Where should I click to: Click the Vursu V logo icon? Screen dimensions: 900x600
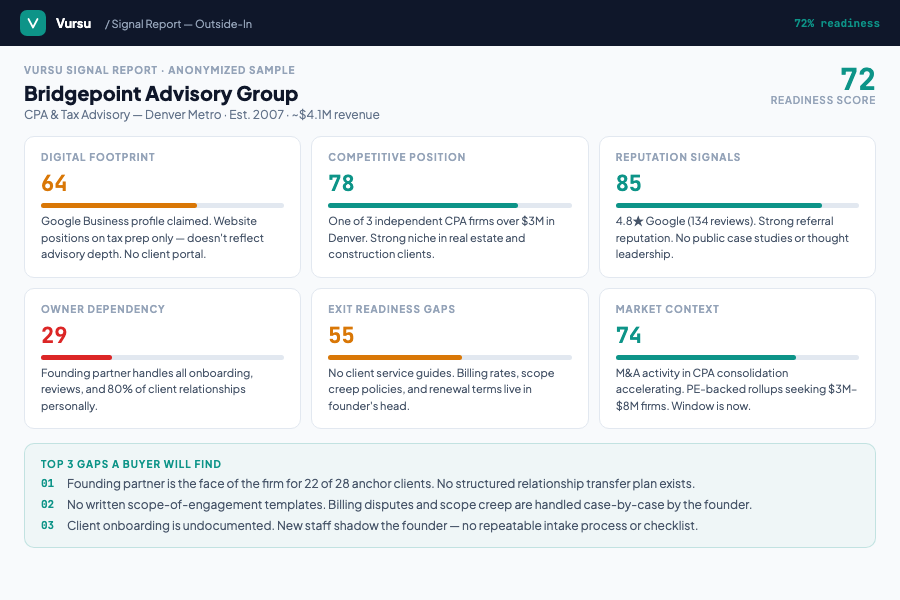click(x=33, y=23)
